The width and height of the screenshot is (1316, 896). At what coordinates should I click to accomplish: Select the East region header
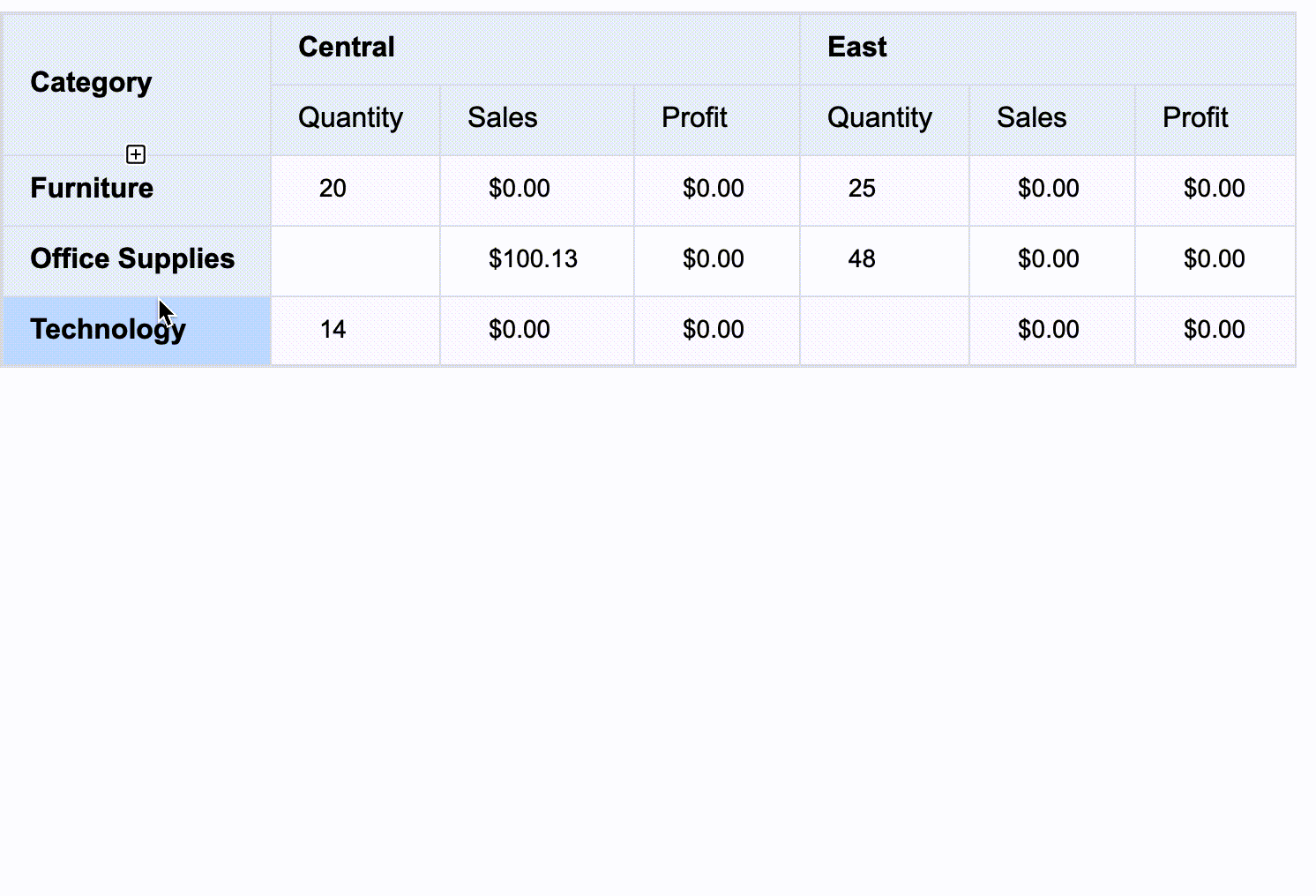[857, 48]
